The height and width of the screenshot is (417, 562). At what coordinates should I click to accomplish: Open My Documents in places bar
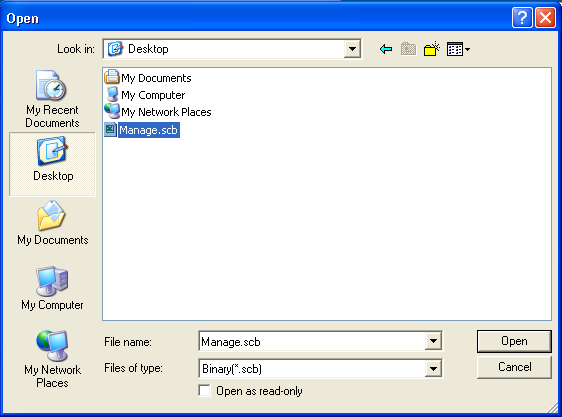tap(52, 223)
